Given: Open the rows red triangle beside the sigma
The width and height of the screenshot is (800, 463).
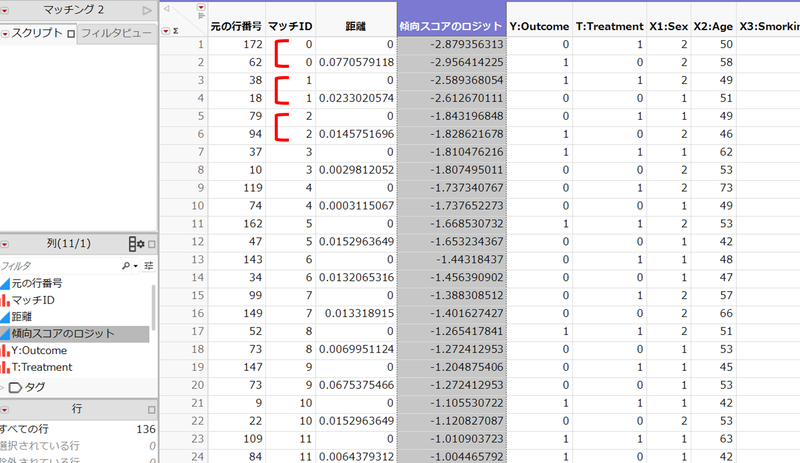Looking at the screenshot, I should [166, 31].
